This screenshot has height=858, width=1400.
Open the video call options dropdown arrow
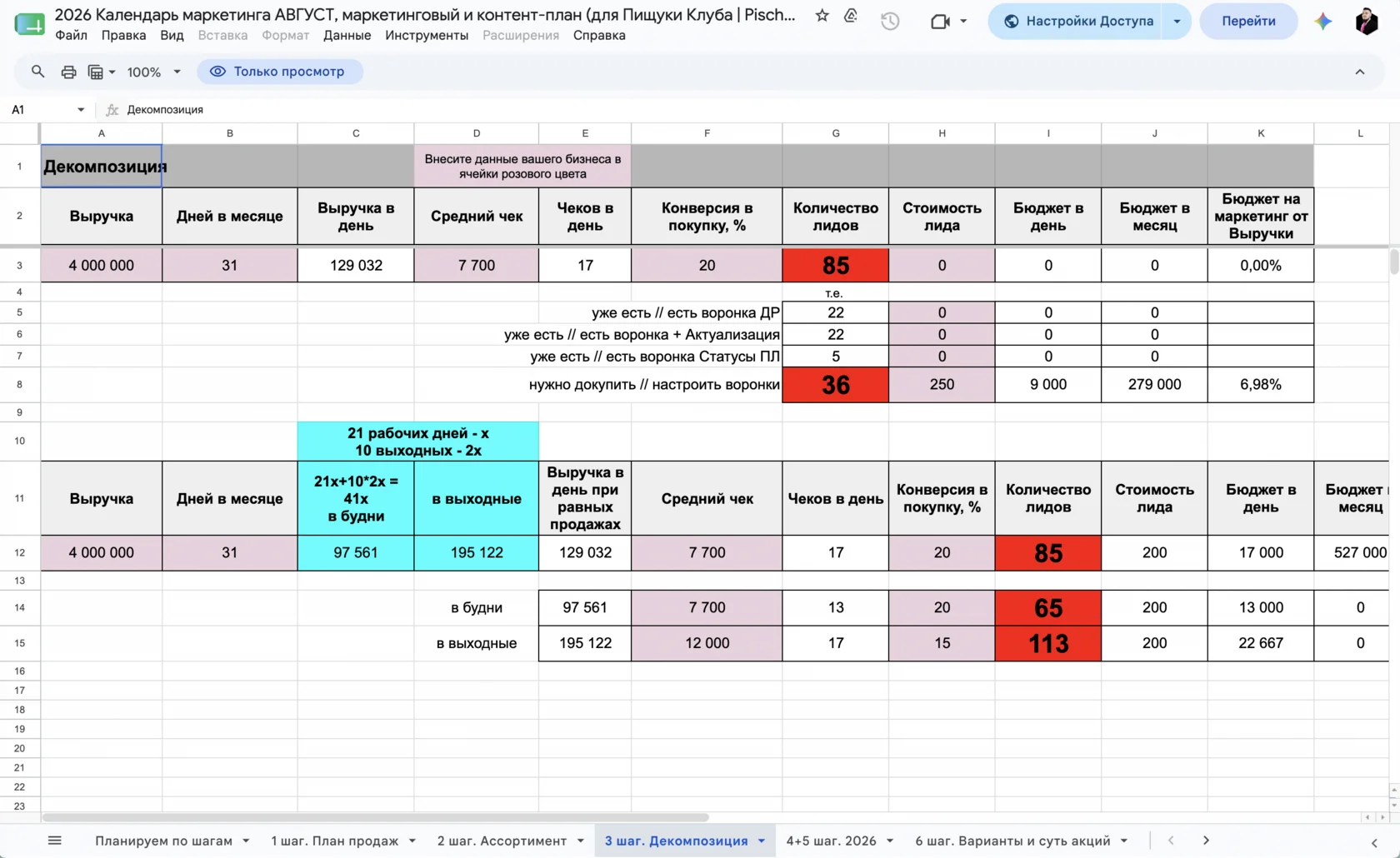click(963, 22)
